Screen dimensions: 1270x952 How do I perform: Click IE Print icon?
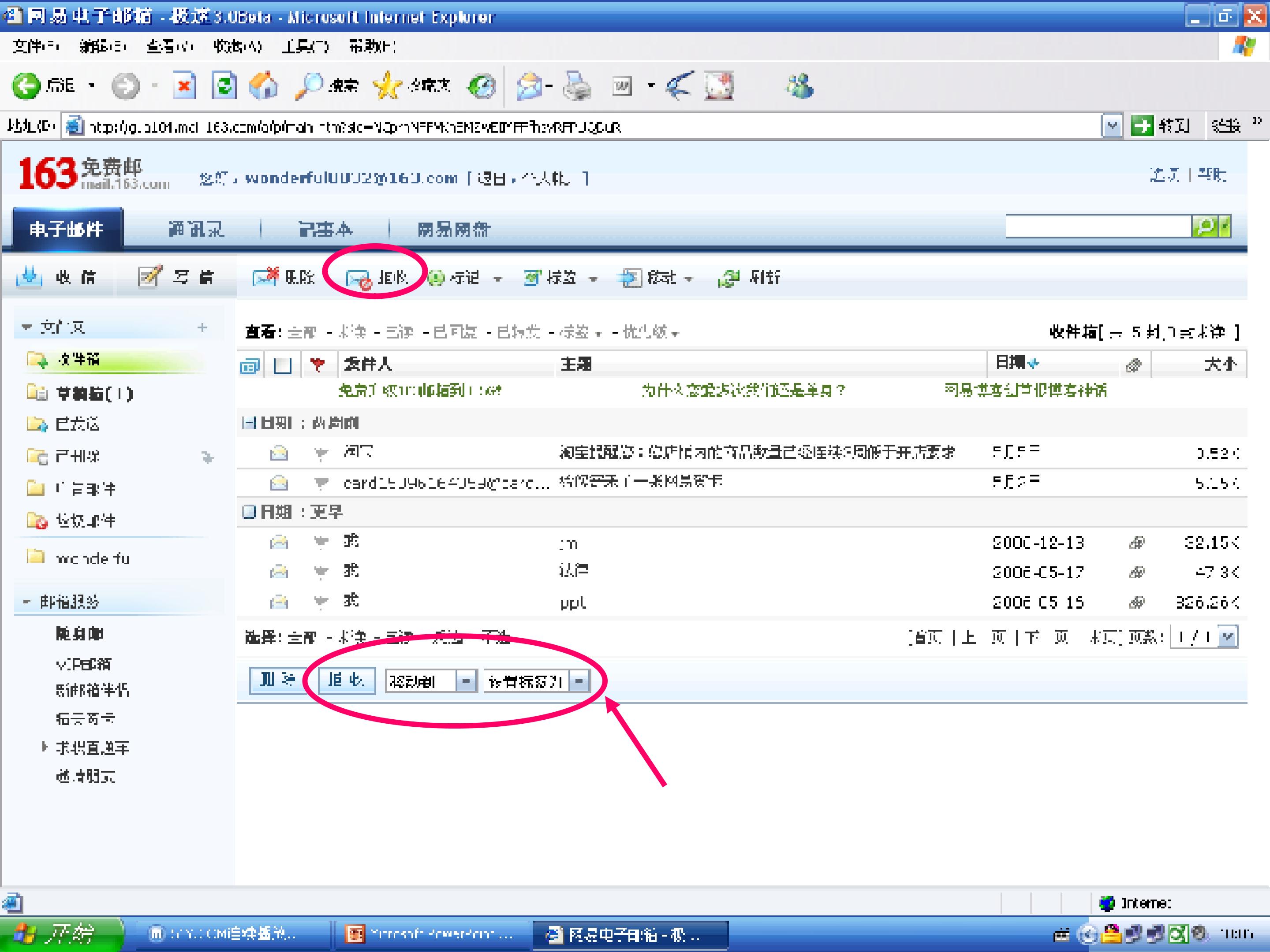coord(577,87)
